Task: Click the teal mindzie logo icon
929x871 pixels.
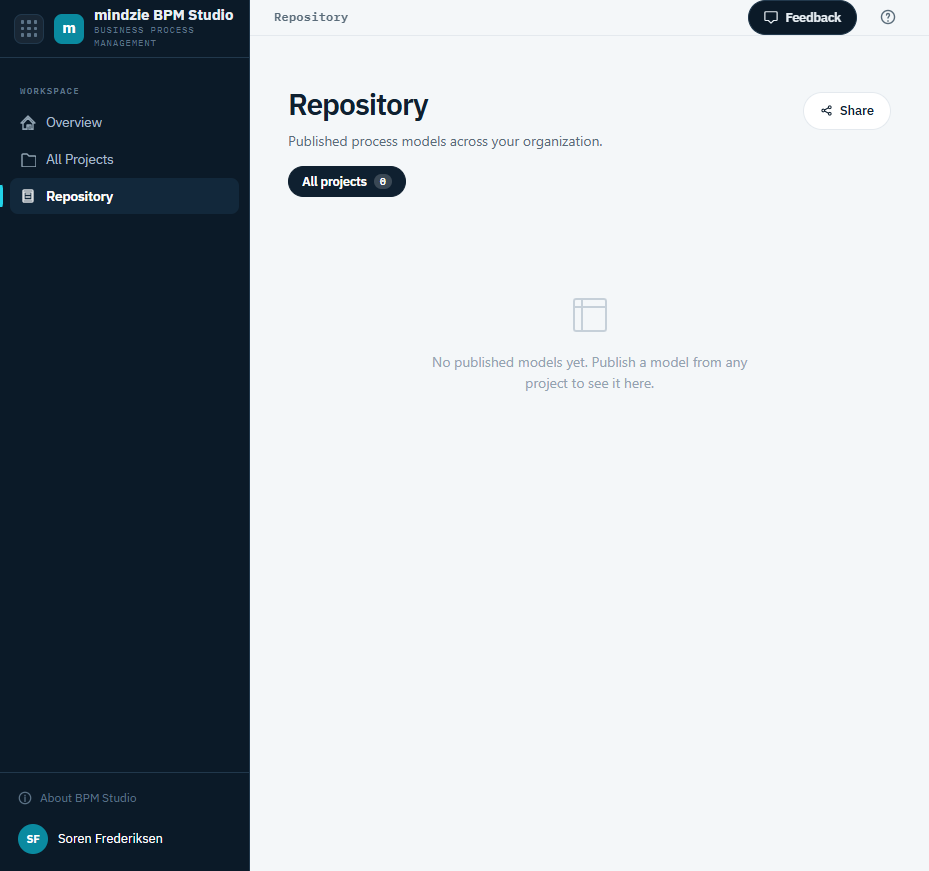Action: tap(69, 28)
